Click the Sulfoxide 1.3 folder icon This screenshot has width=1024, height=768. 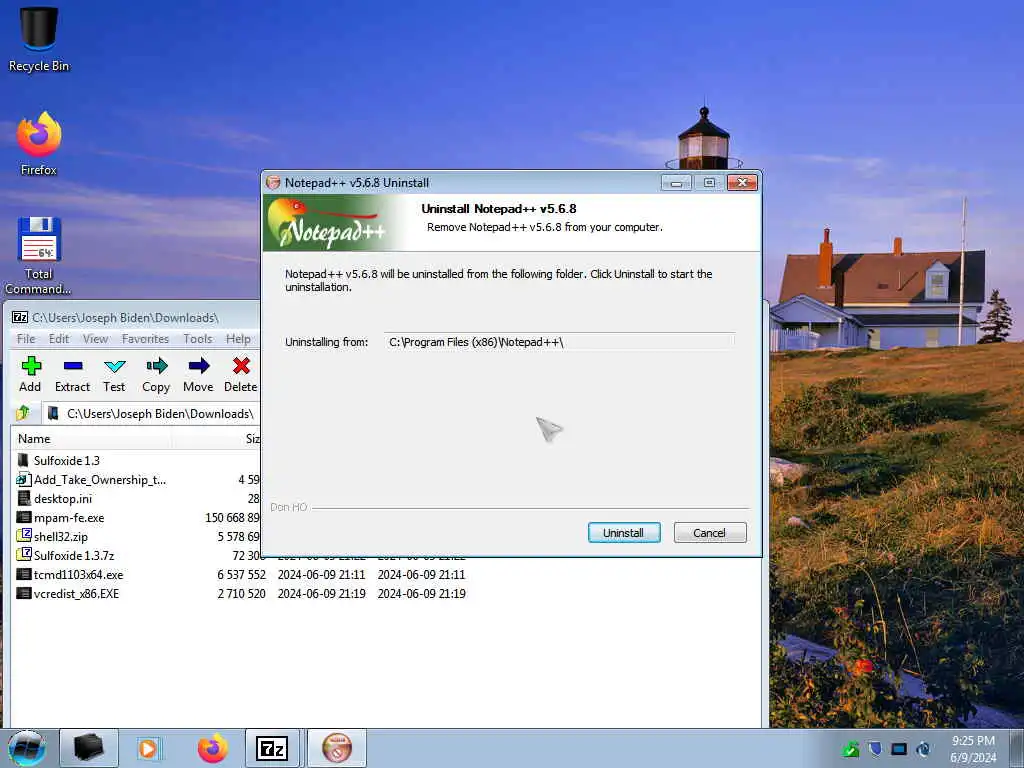(x=24, y=460)
